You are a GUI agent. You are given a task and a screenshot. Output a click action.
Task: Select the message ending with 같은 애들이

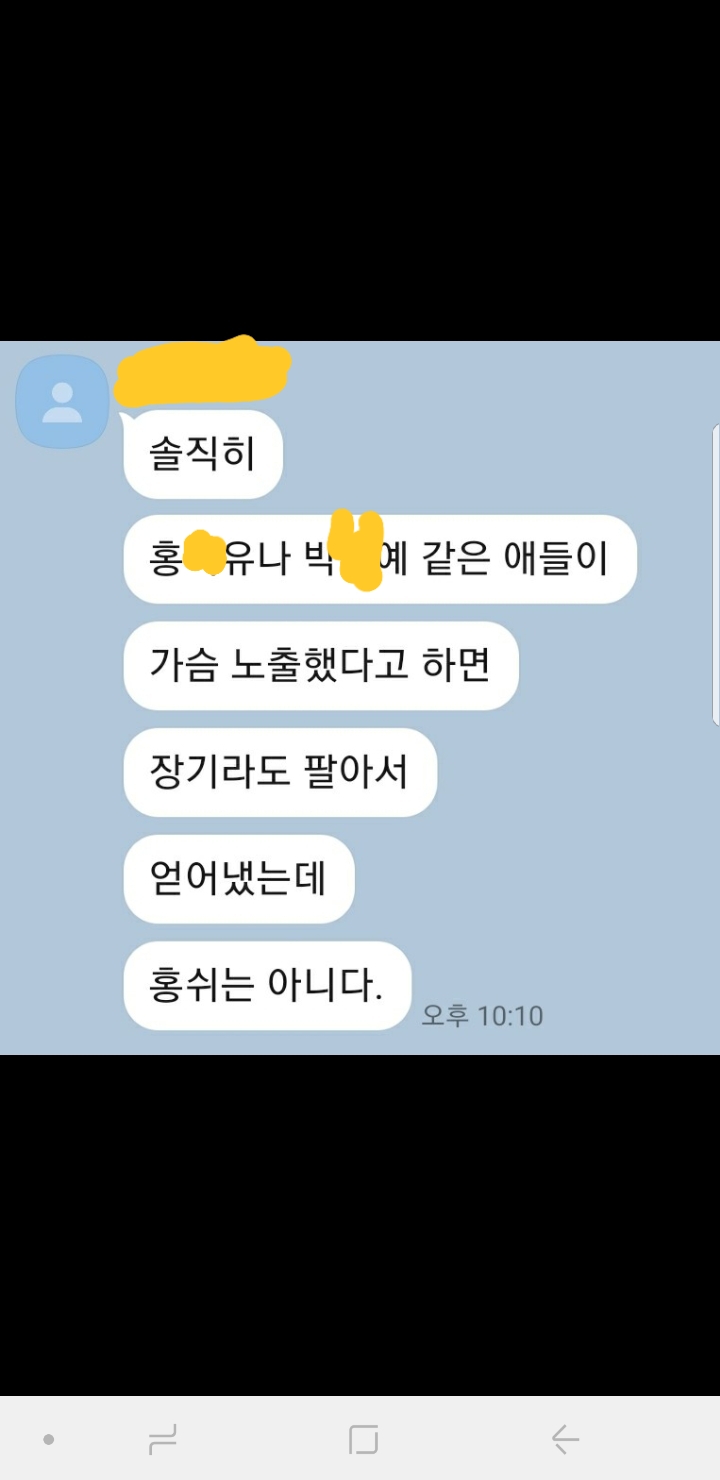(x=380, y=559)
